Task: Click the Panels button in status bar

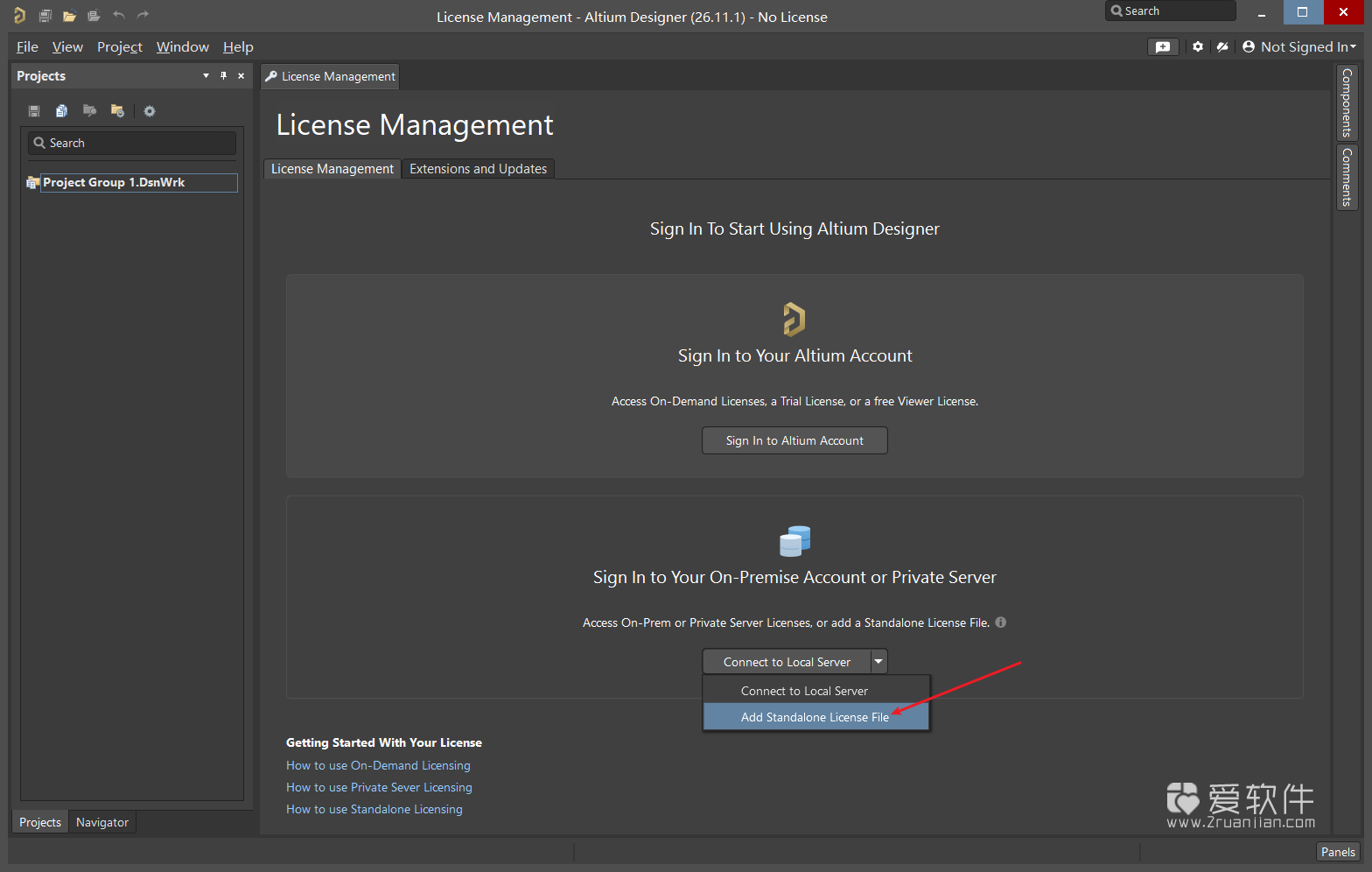Action: click(x=1338, y=852)
